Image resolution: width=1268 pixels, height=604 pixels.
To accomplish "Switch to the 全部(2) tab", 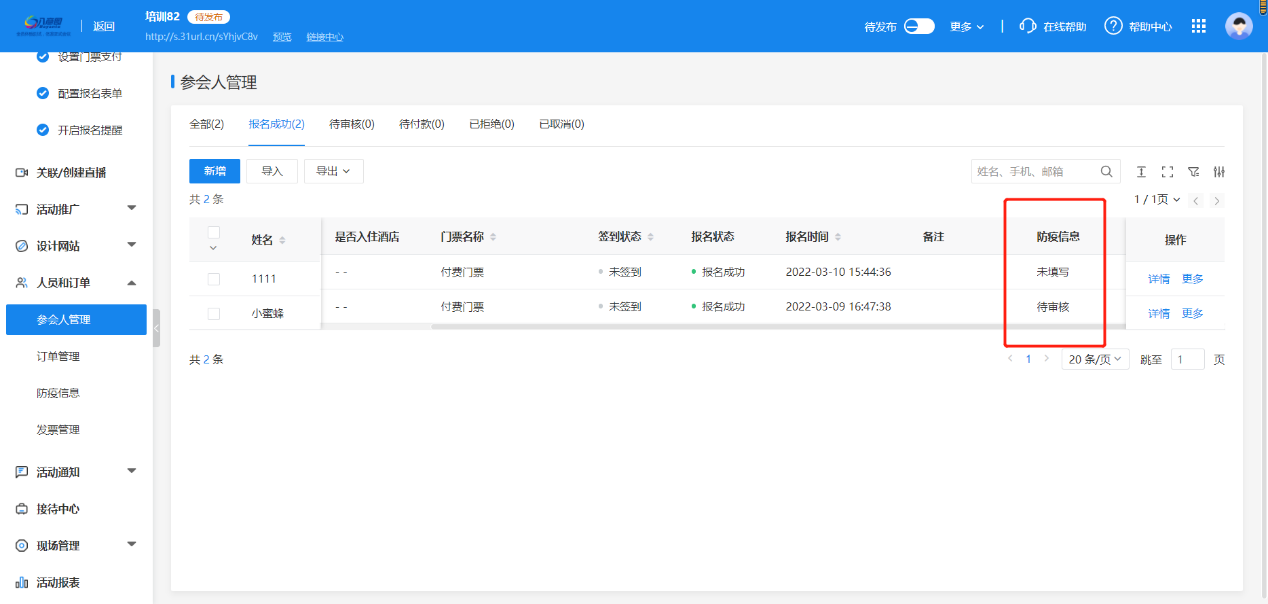I will pyautogui.click(x=207, y=124).
